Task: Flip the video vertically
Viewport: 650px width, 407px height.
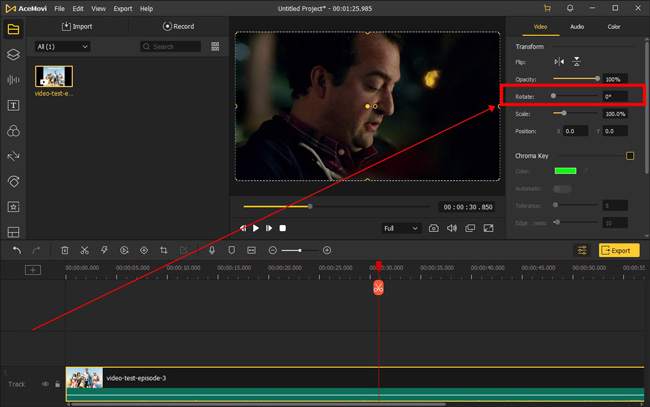Action: (x=577, y=62)
